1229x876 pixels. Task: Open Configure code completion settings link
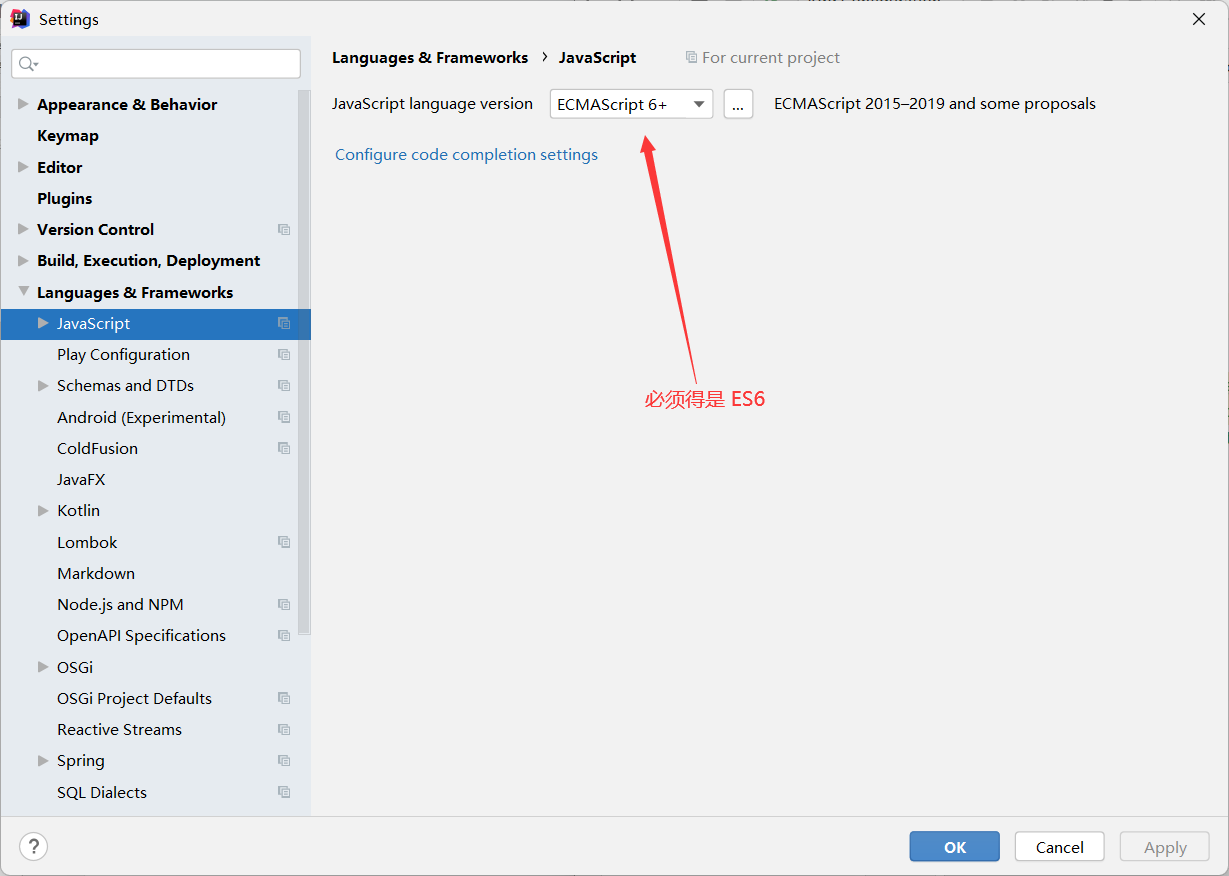[x=466, y=155]
